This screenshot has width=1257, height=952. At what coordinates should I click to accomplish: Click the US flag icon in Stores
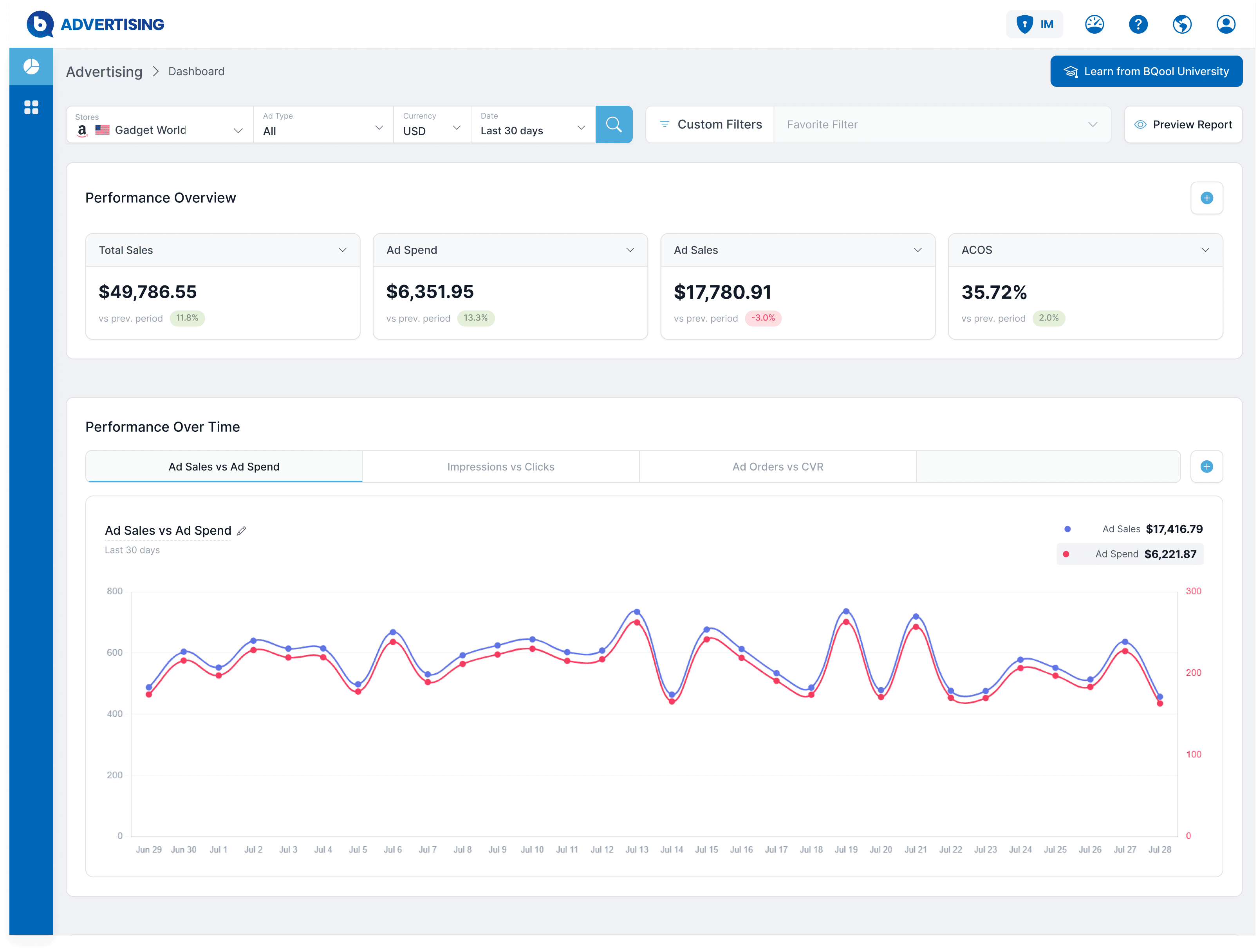point(102,130)
